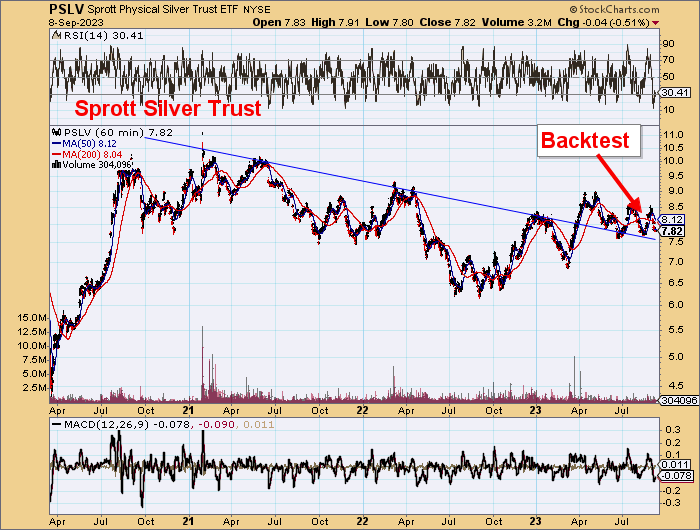Viewport: 700px width, 530px height.
Task: Click the price axis label 9.0
Action: coord(674,191)
